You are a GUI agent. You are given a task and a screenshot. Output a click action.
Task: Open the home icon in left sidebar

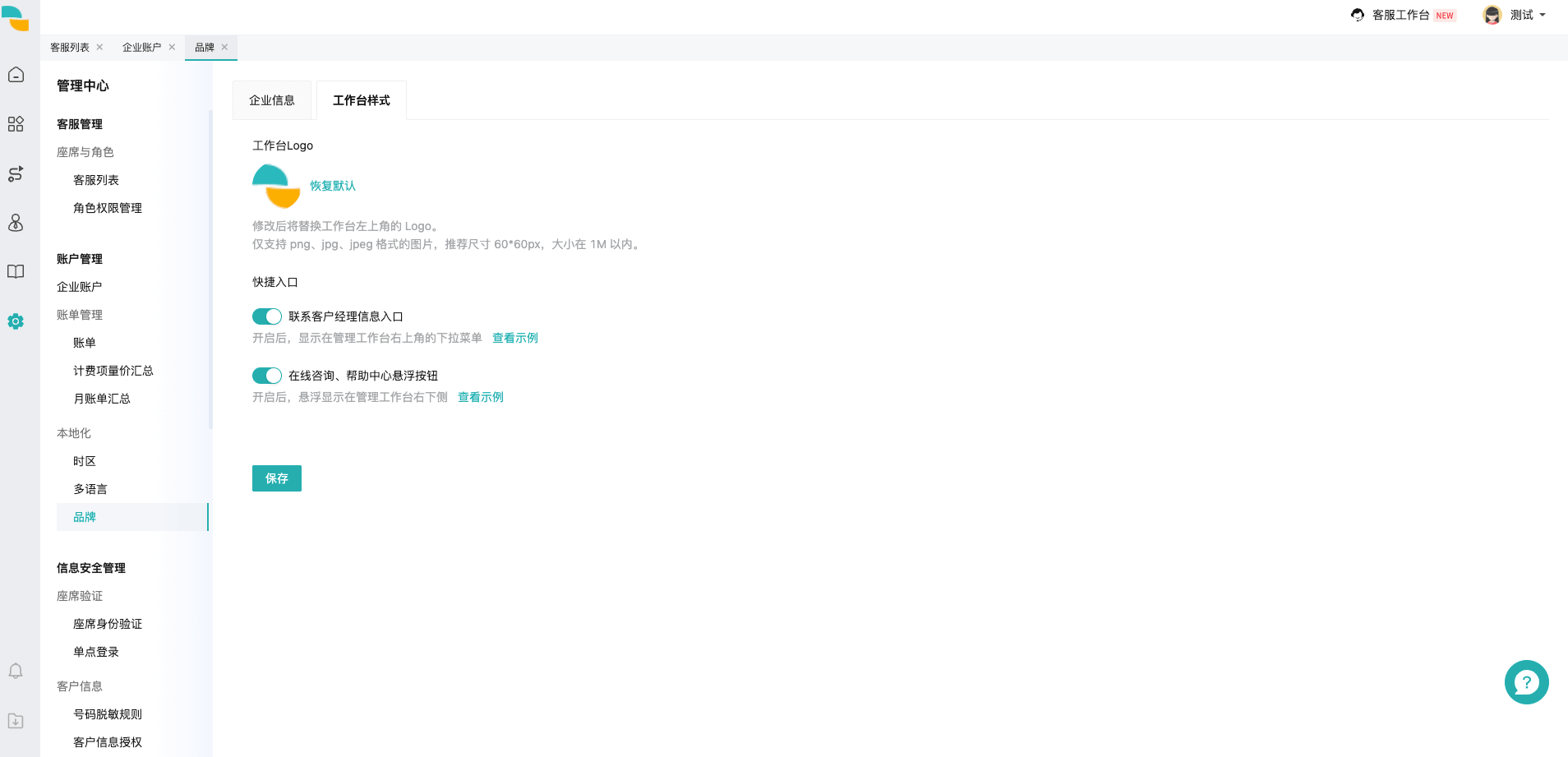[x=16, y=75]
